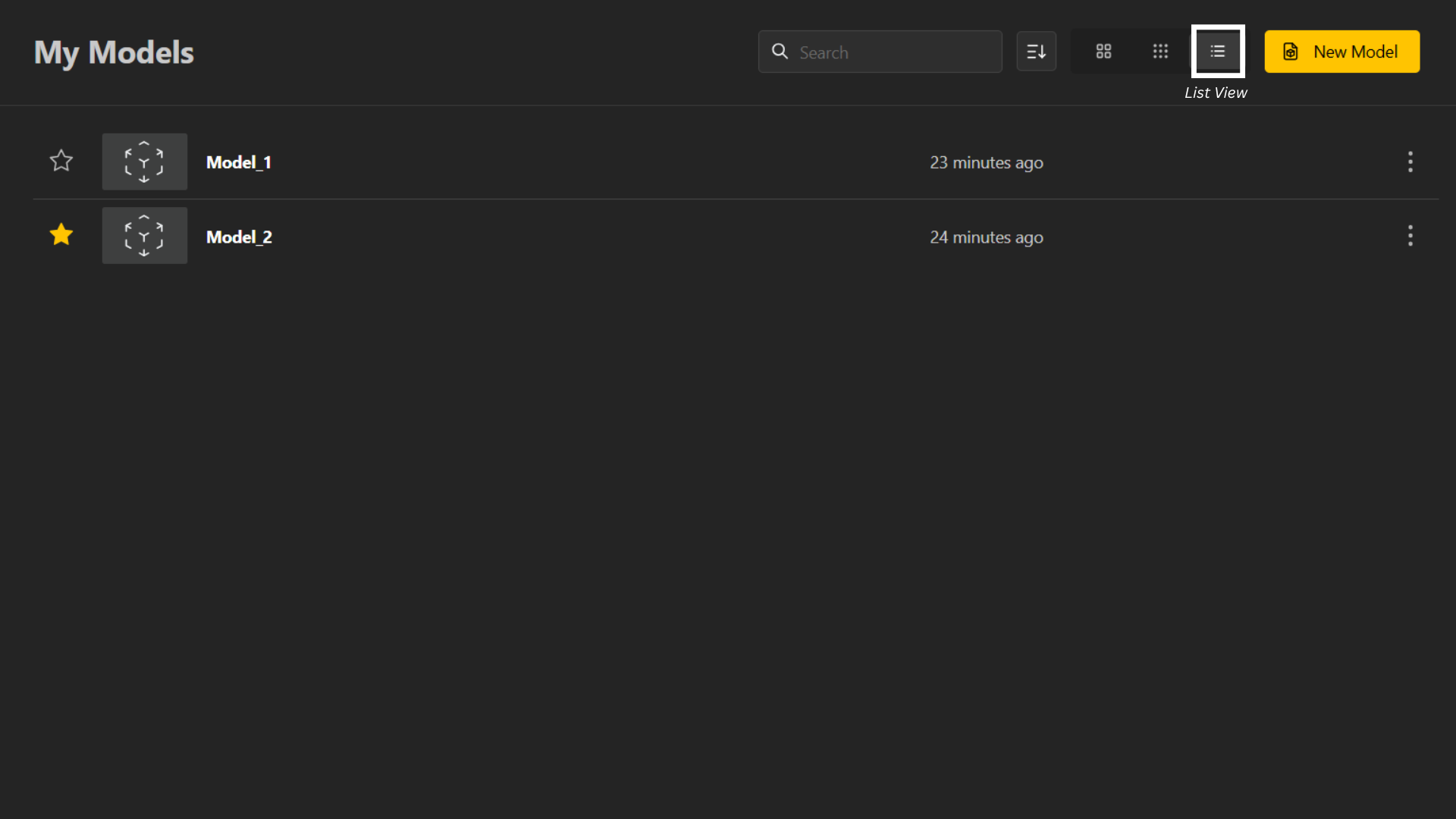Open the sort order options
The width and height of the screenshot is (1456, 819).
1036,52
